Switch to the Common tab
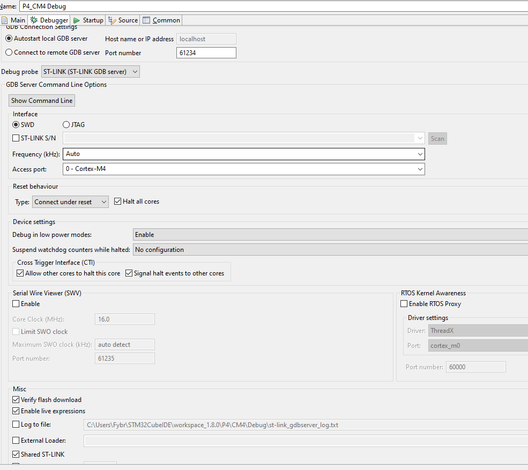This screenshot has width=528, height=470. 161,20
